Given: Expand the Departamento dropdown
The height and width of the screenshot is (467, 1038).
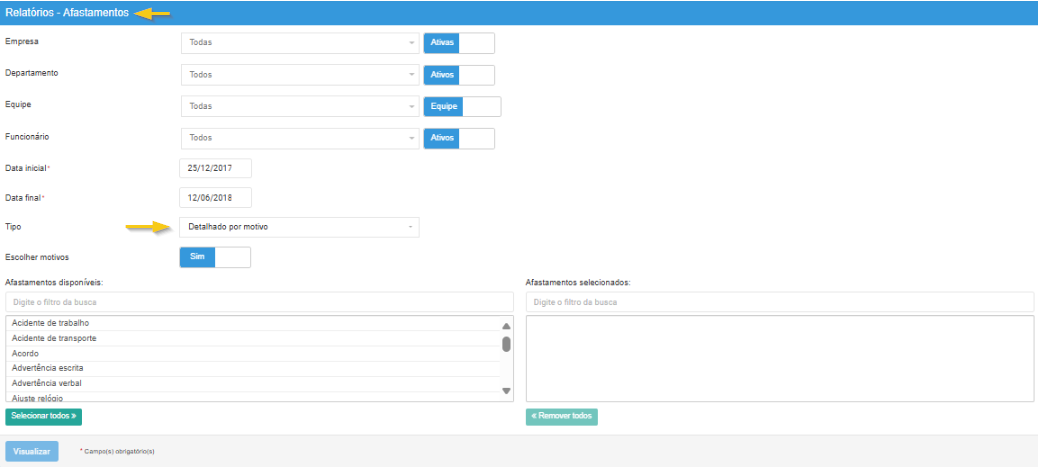Looking at the screenshot, I should point(300,75).
